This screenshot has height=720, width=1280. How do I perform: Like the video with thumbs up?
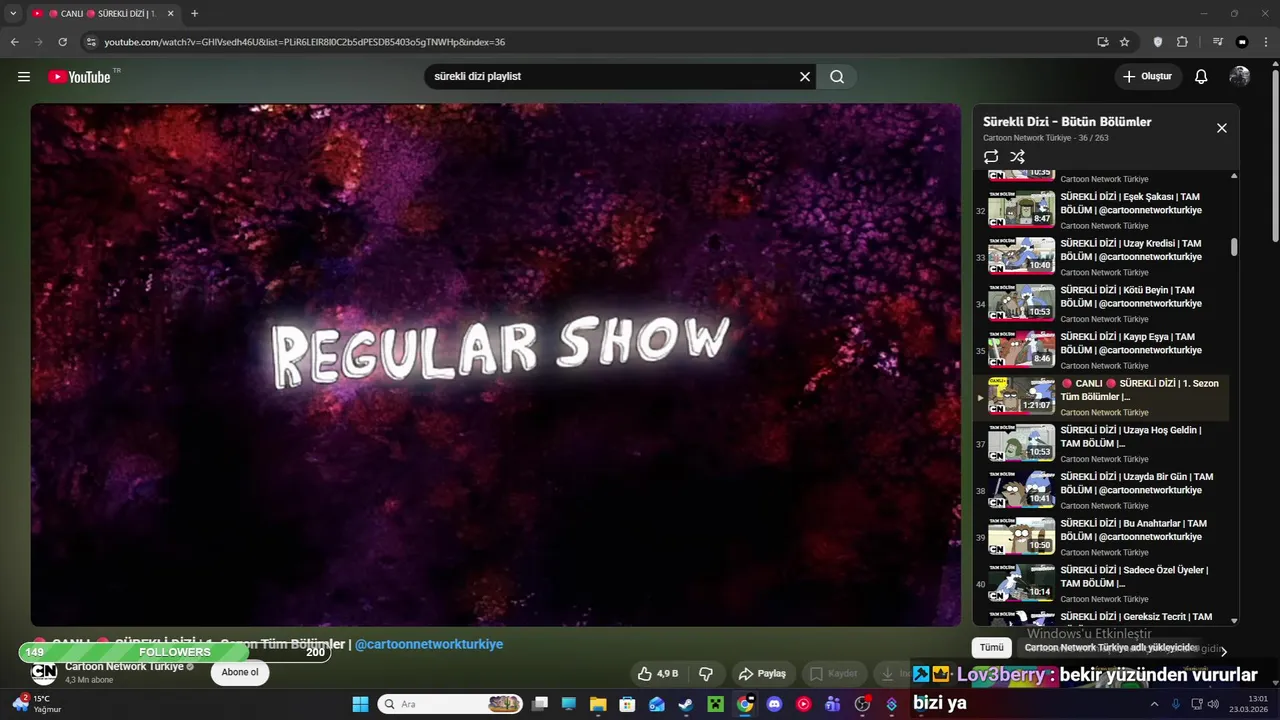658,674
